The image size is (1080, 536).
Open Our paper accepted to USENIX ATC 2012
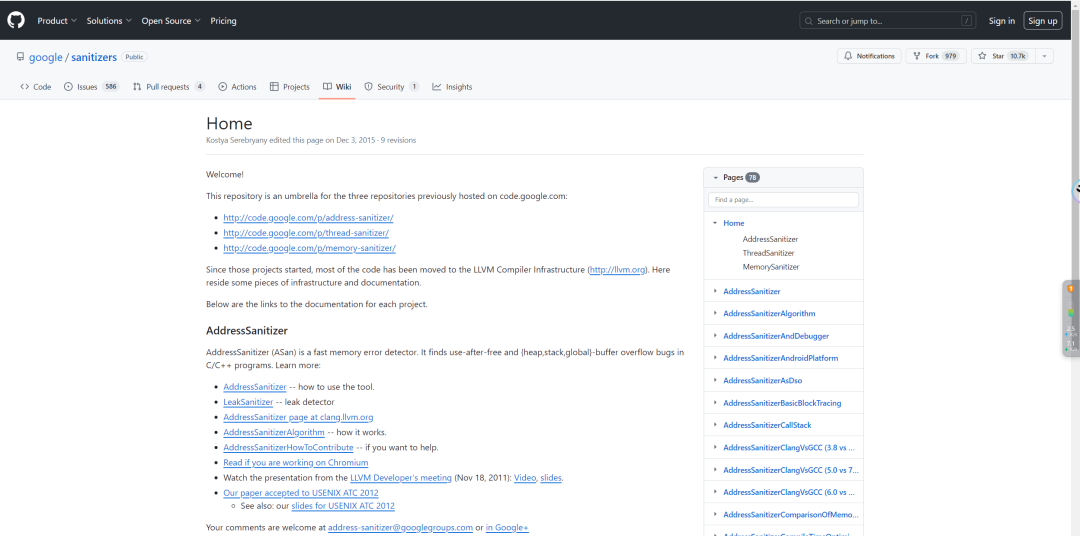coord(301,493)
